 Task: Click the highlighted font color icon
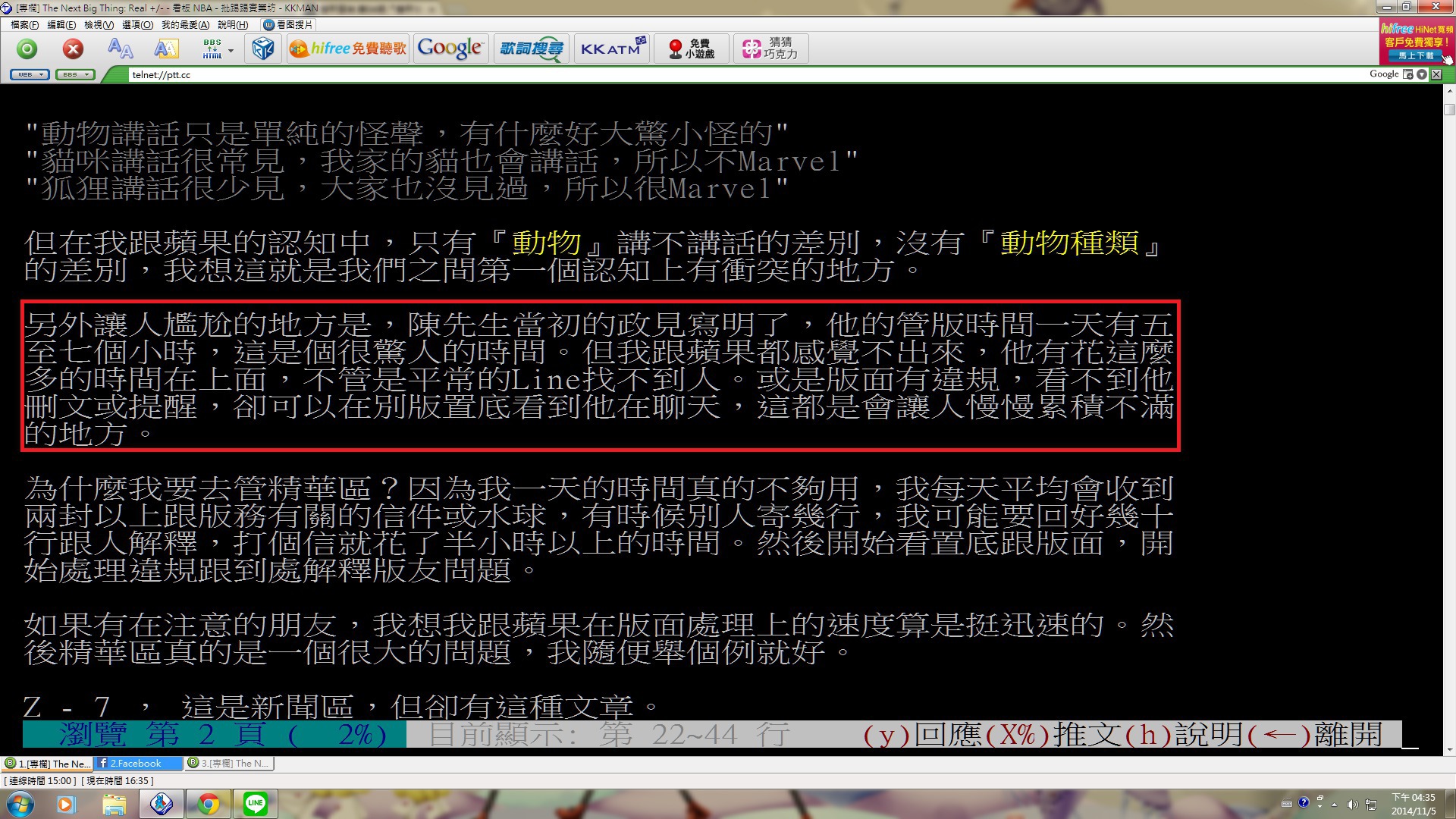click(166, 49)
